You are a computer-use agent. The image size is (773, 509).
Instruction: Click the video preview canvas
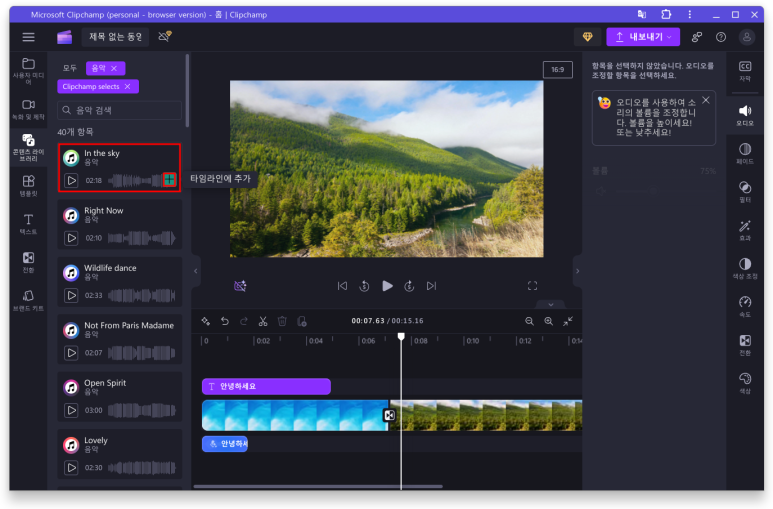(x=386, y=169)
